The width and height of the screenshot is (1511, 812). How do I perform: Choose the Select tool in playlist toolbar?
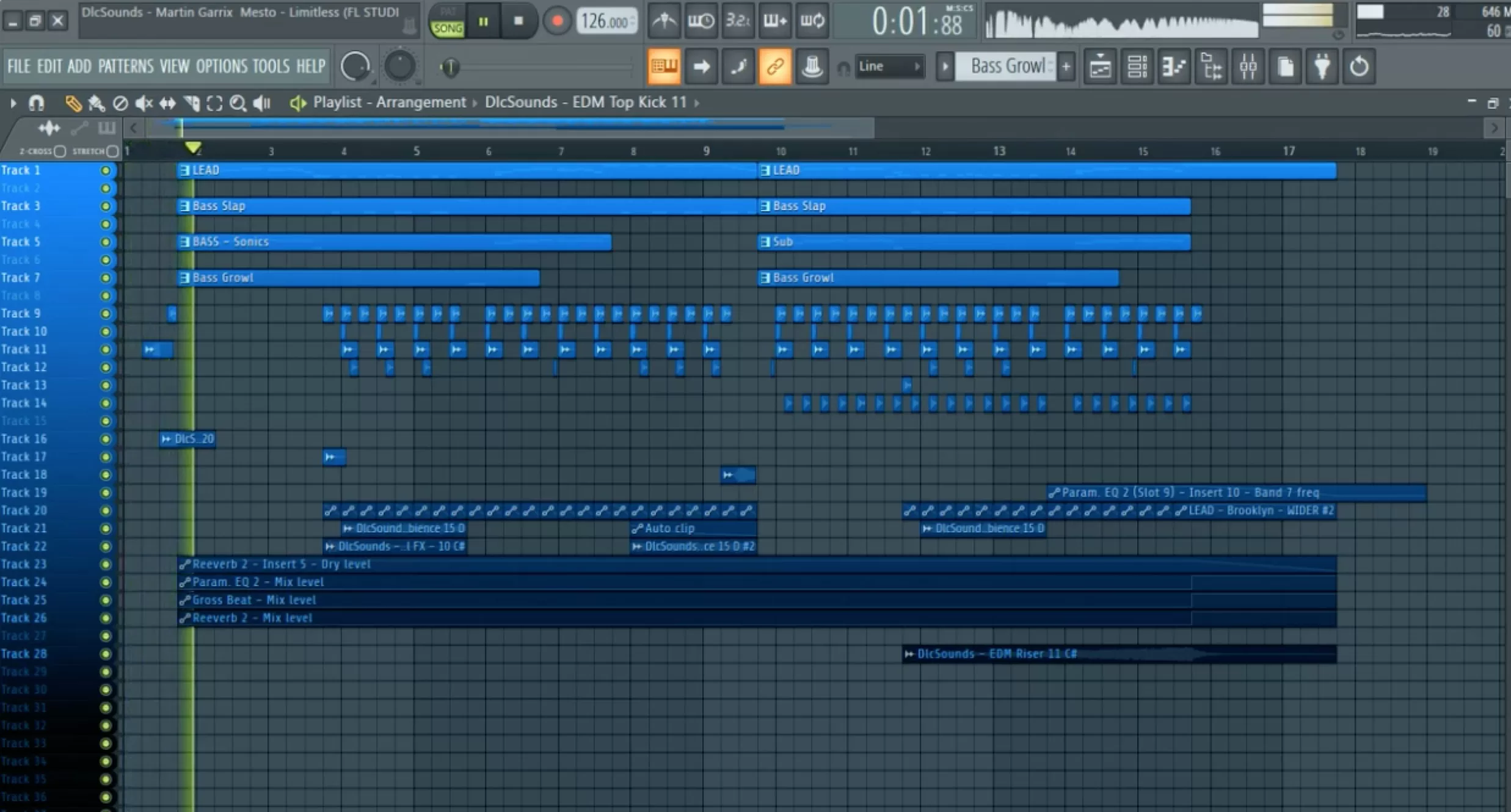point(214,103)
